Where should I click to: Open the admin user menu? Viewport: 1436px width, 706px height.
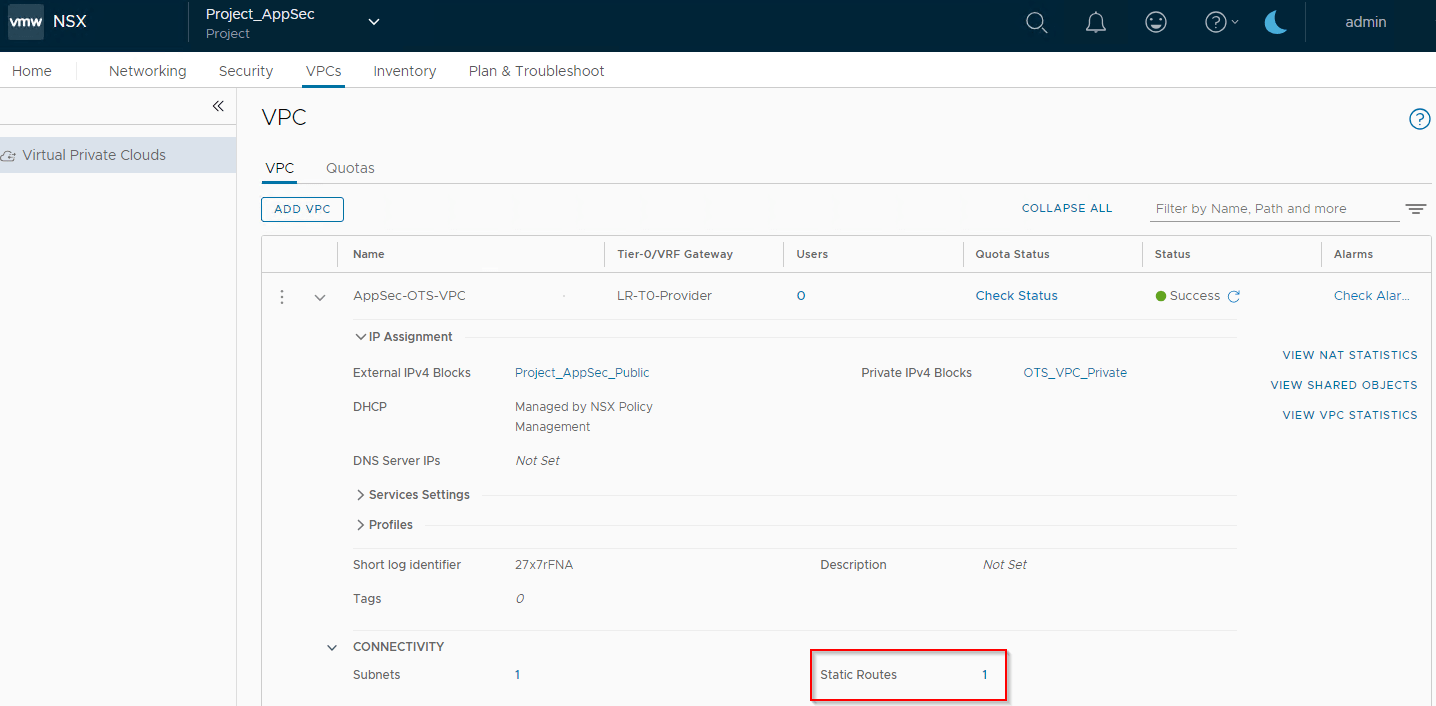pos(1365,22)
